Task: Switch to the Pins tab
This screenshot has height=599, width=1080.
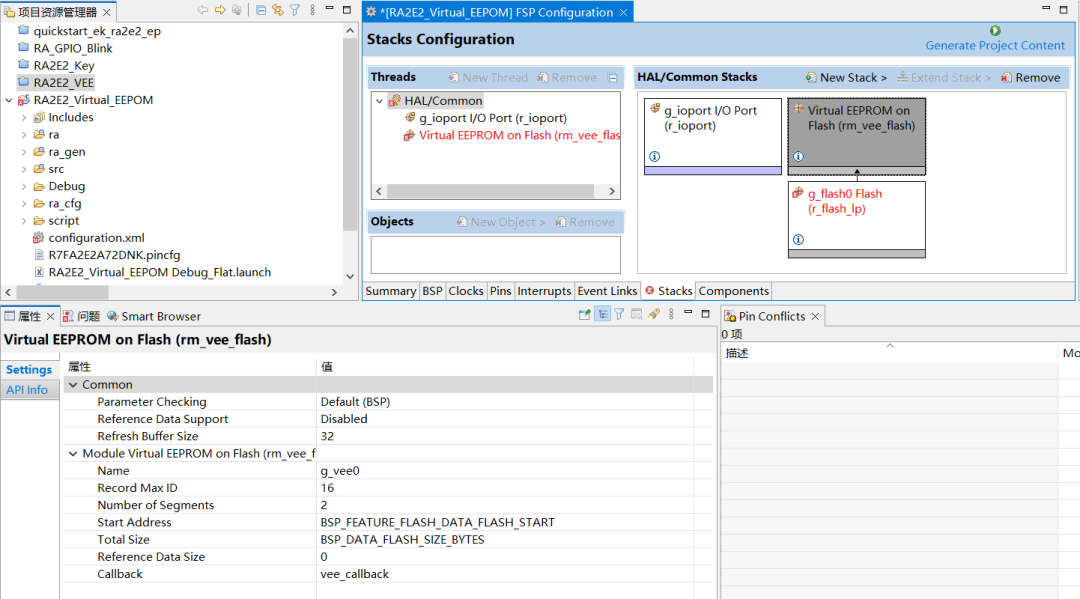Action: [500, 291]
